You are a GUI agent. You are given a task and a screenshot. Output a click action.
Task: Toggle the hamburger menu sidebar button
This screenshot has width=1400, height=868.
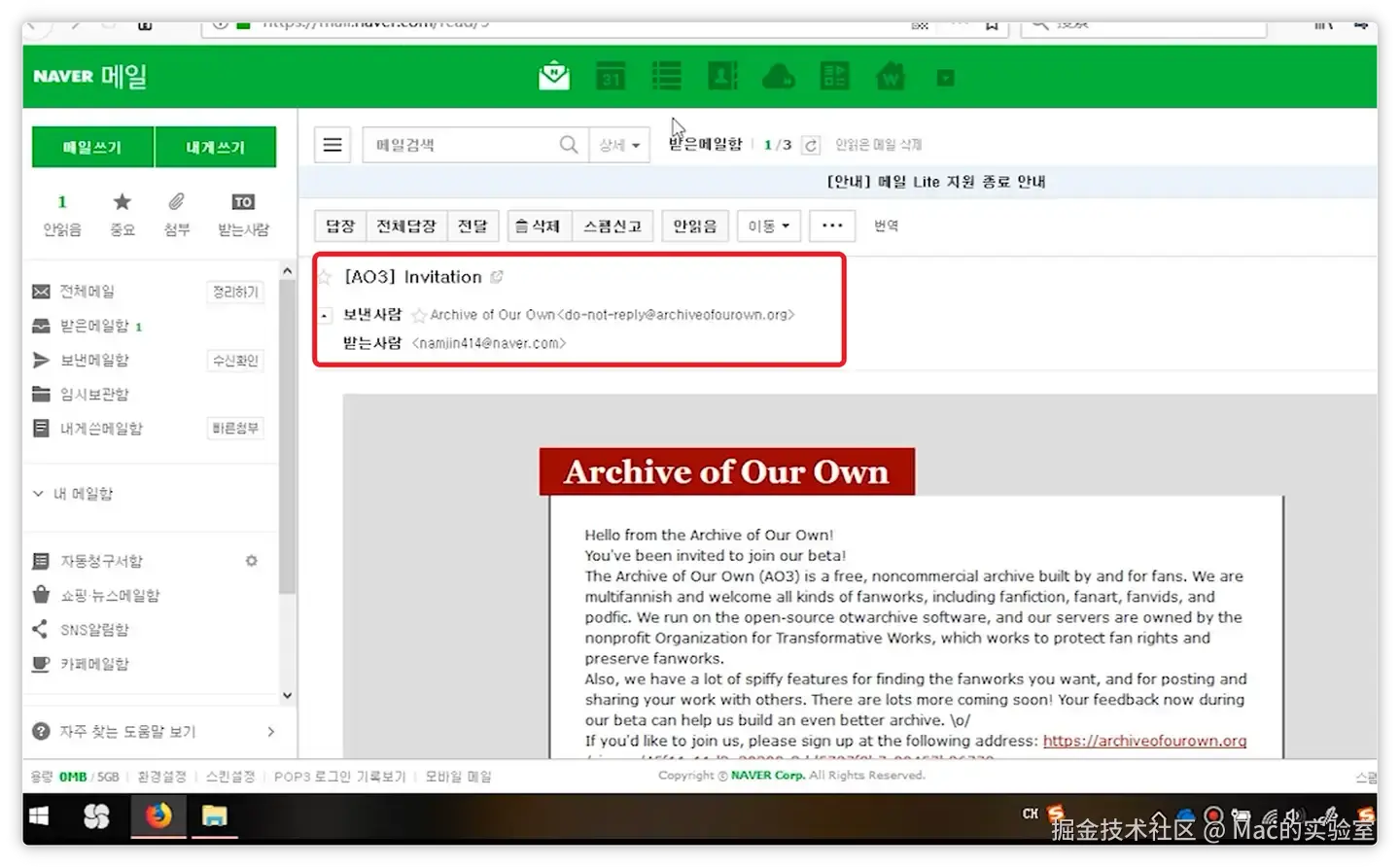point(332,145)
